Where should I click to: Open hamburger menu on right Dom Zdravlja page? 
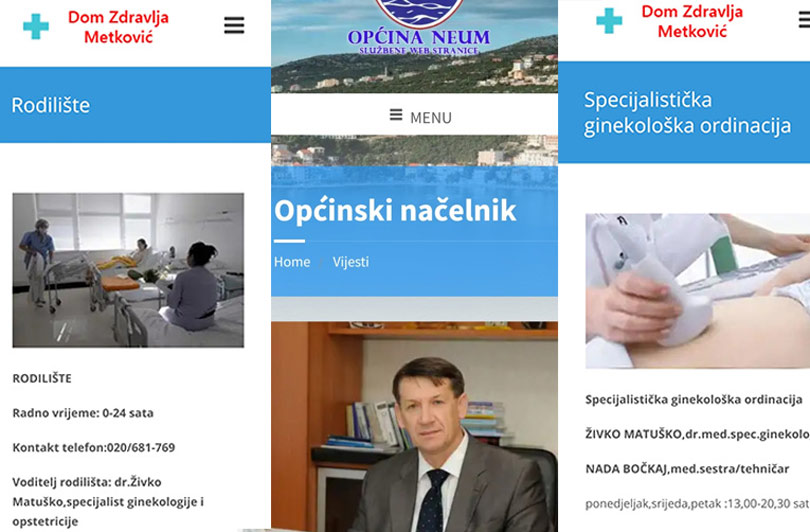[x=804, y=20]
